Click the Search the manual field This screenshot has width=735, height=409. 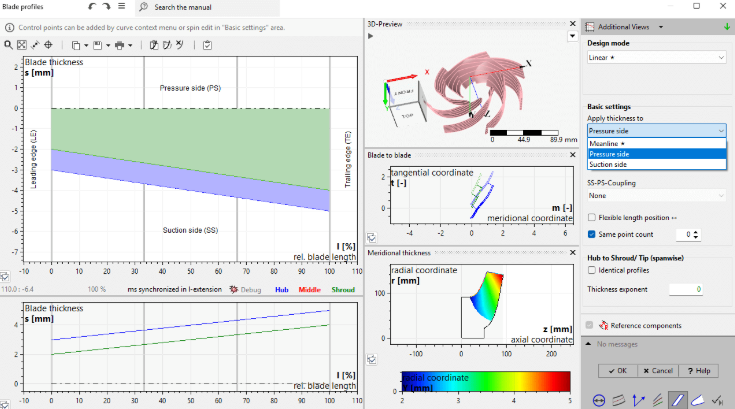[207, 7]
